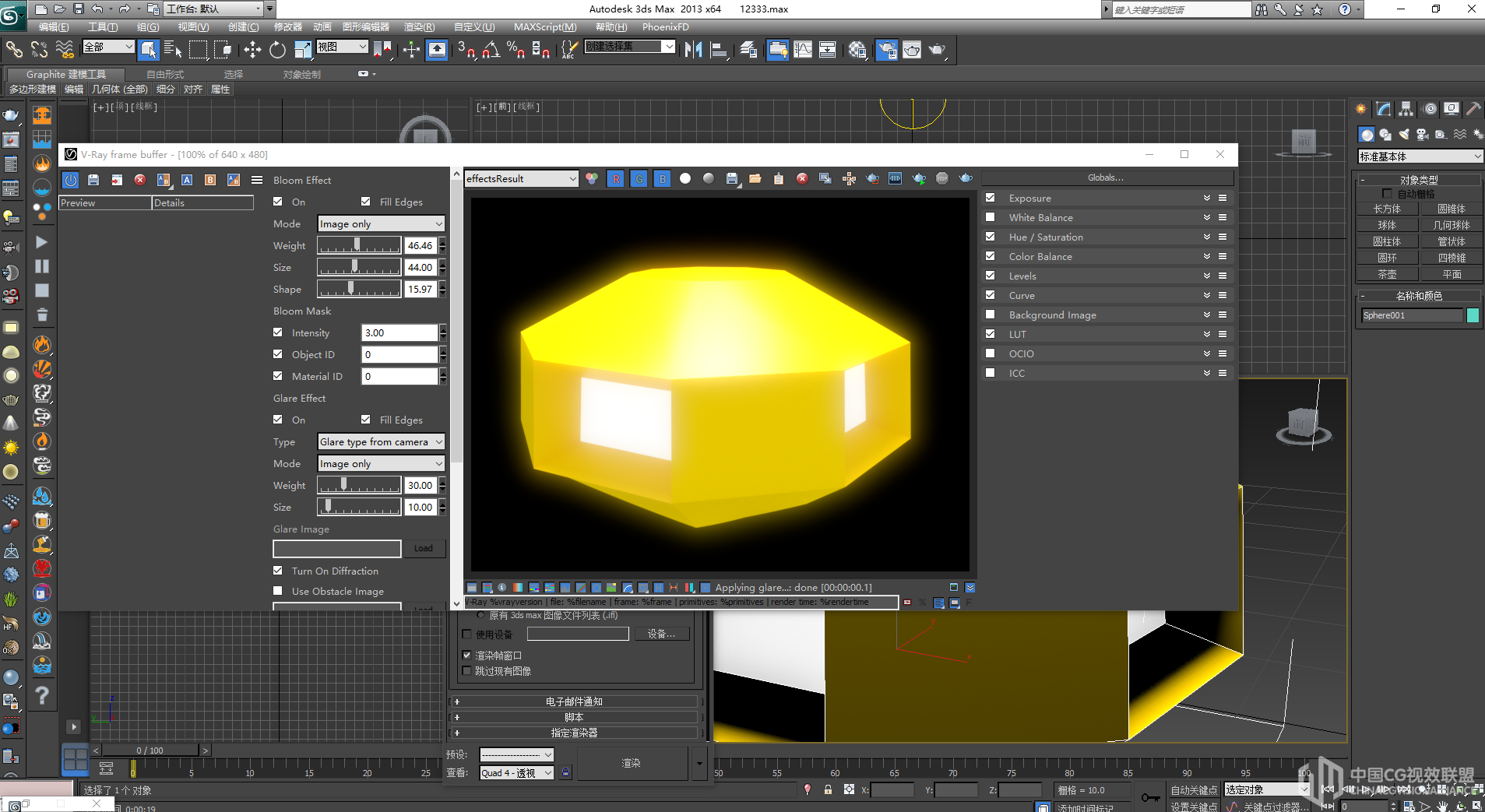The height and width of the screenshot is (812, 1485).
Task: Toggle Object ID checkbox
Action: click(x=278, y=354)
